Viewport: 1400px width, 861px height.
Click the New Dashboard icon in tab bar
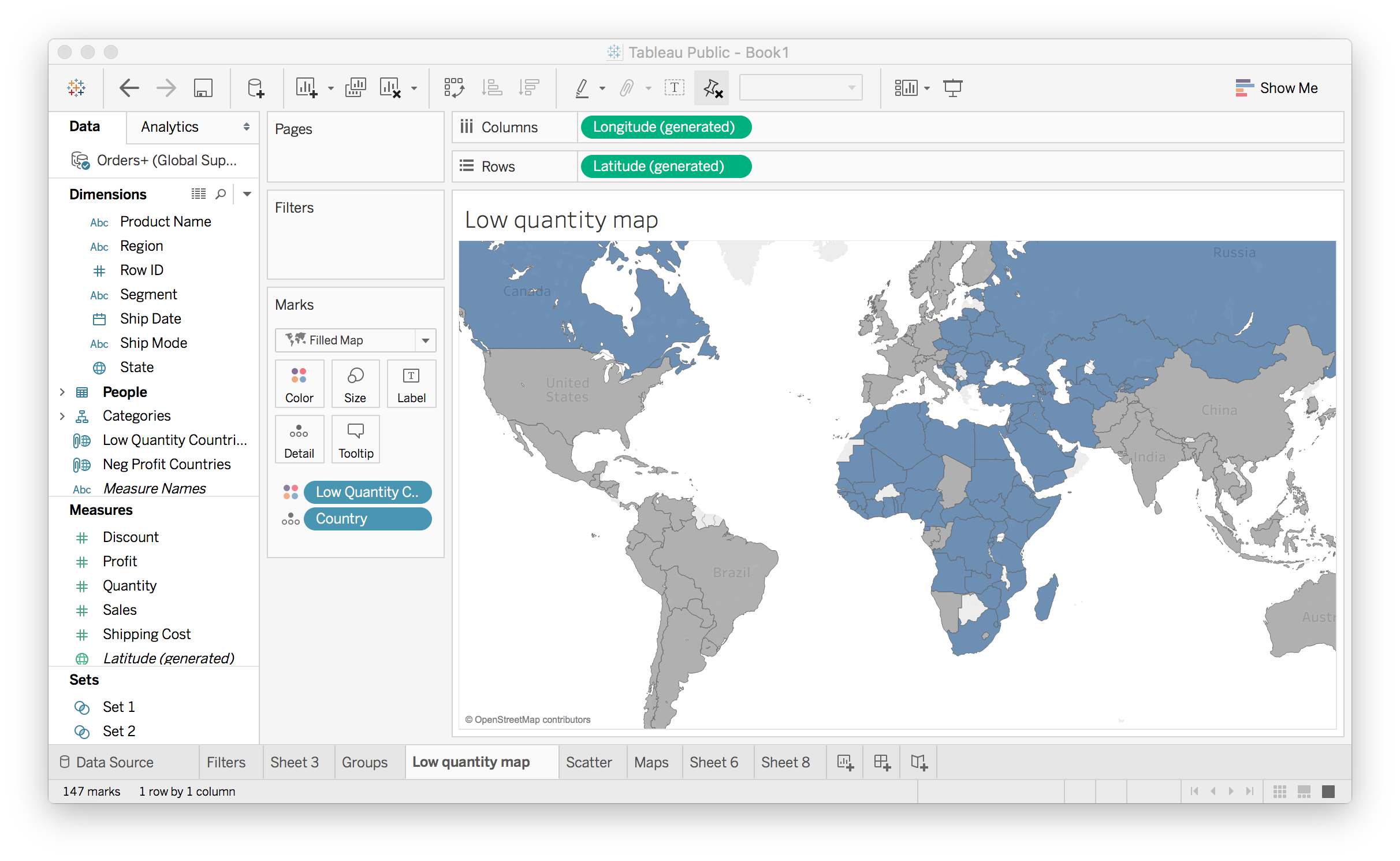[x=882, y=762]
